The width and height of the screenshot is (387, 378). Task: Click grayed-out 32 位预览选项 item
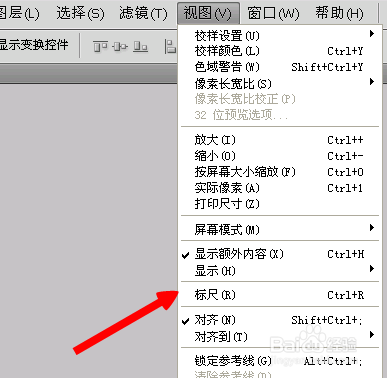pos(280,115)
